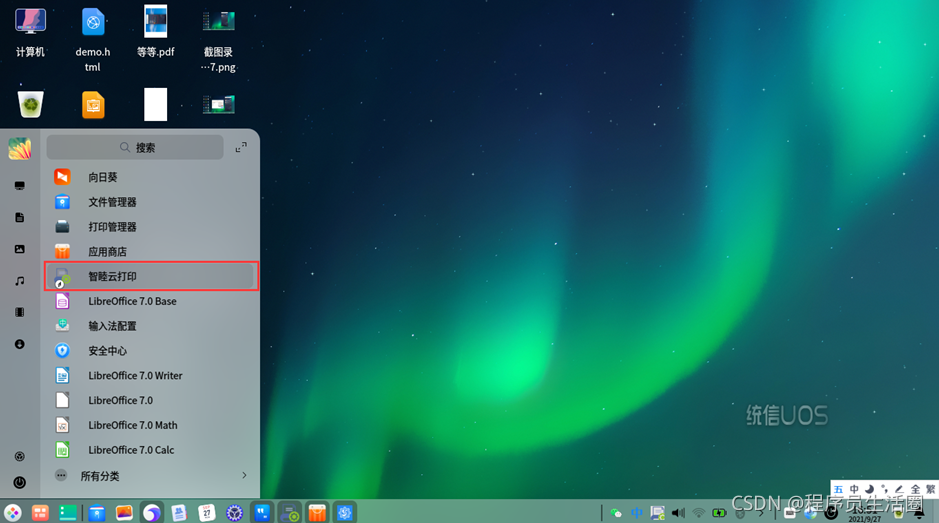
Task: Launch 文件管理器 in the app list
Action: [151, 202]
